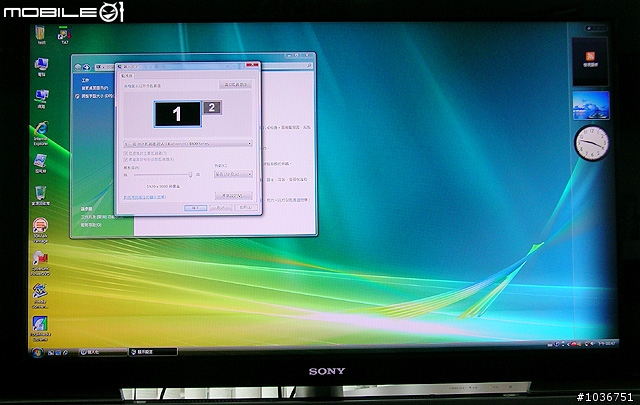The height and width of the screenshot is (405, 640).
Task: Click the search box in the Personalization window
Action: pyautogui.click(x=286, y=66)
